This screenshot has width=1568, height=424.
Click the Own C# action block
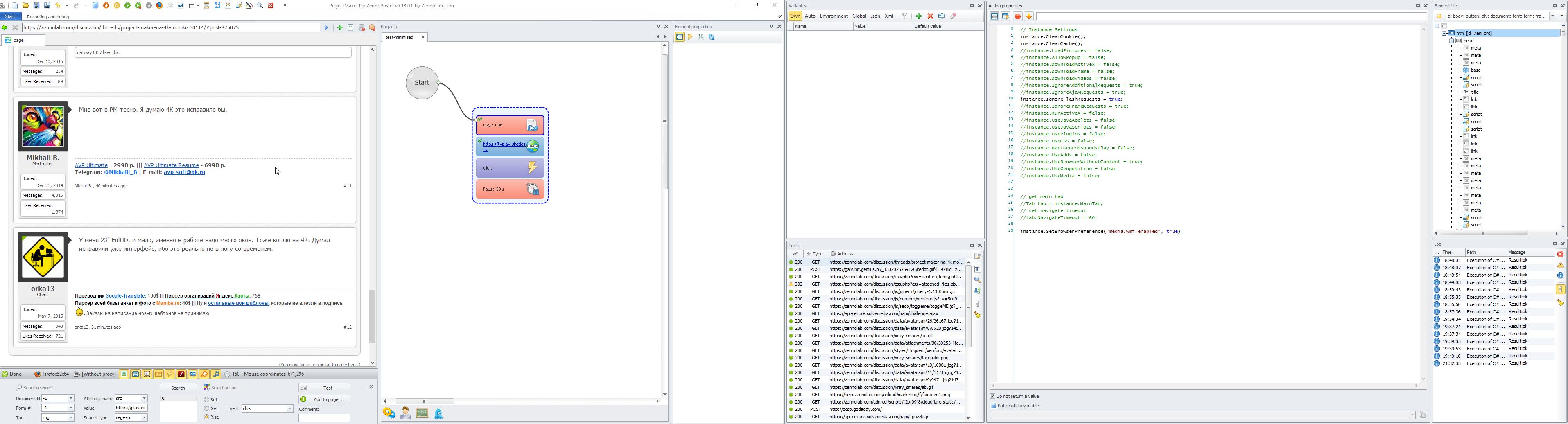pyautogui.click(x=510, y=125)
